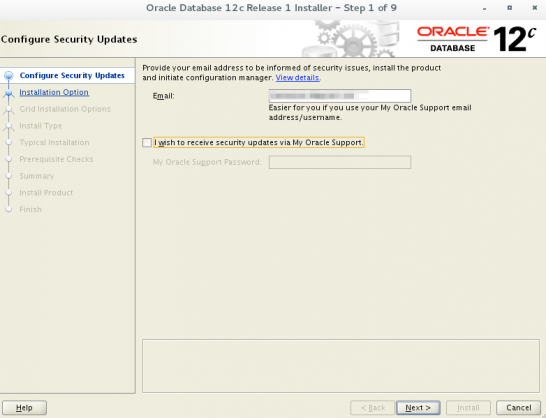Cancel the installation

click(x=518, y=408)
